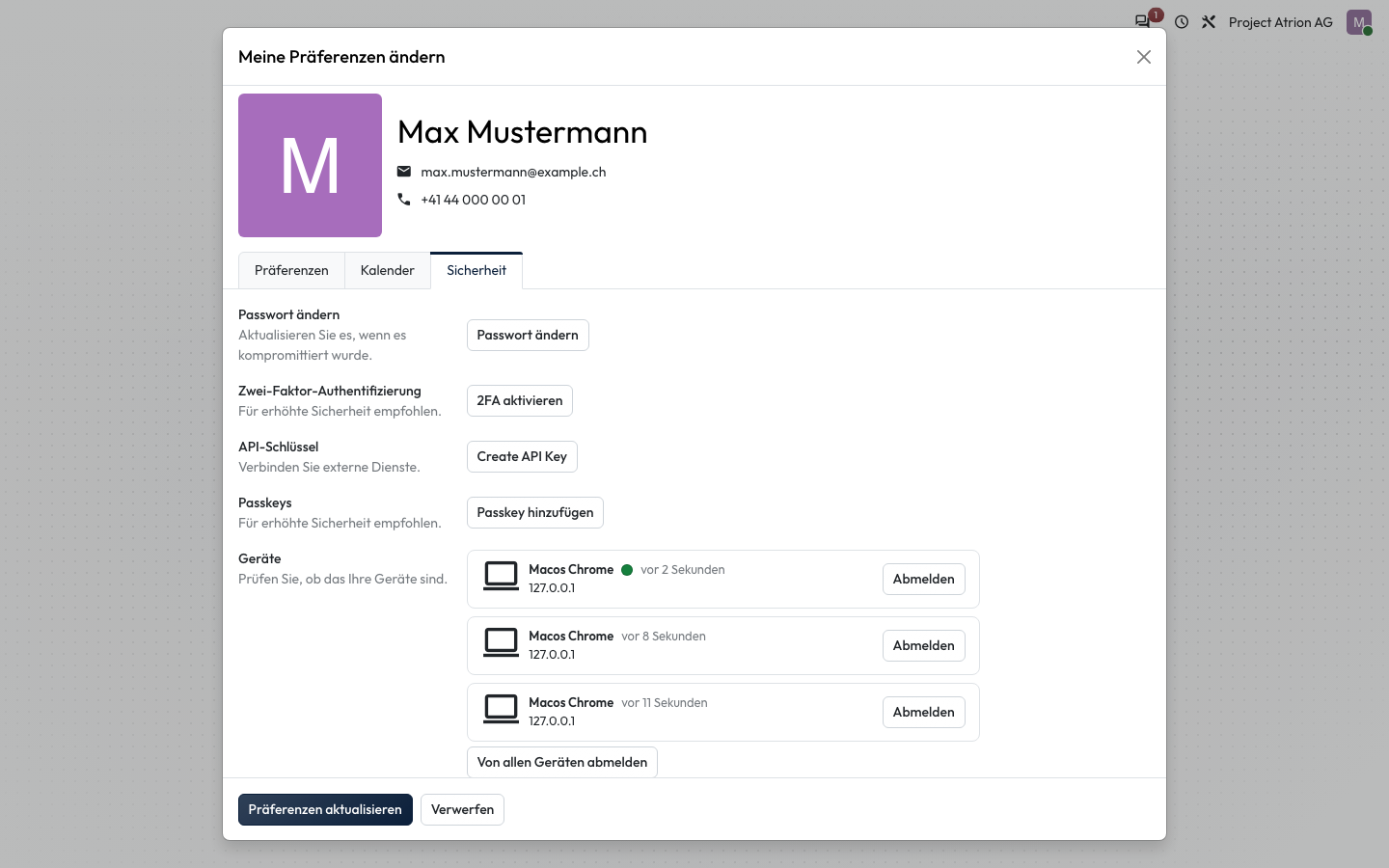
Task: Click Abmelden for the device seen 2 seconds ago
Action: pyautogui.click(x=924, y=579)
